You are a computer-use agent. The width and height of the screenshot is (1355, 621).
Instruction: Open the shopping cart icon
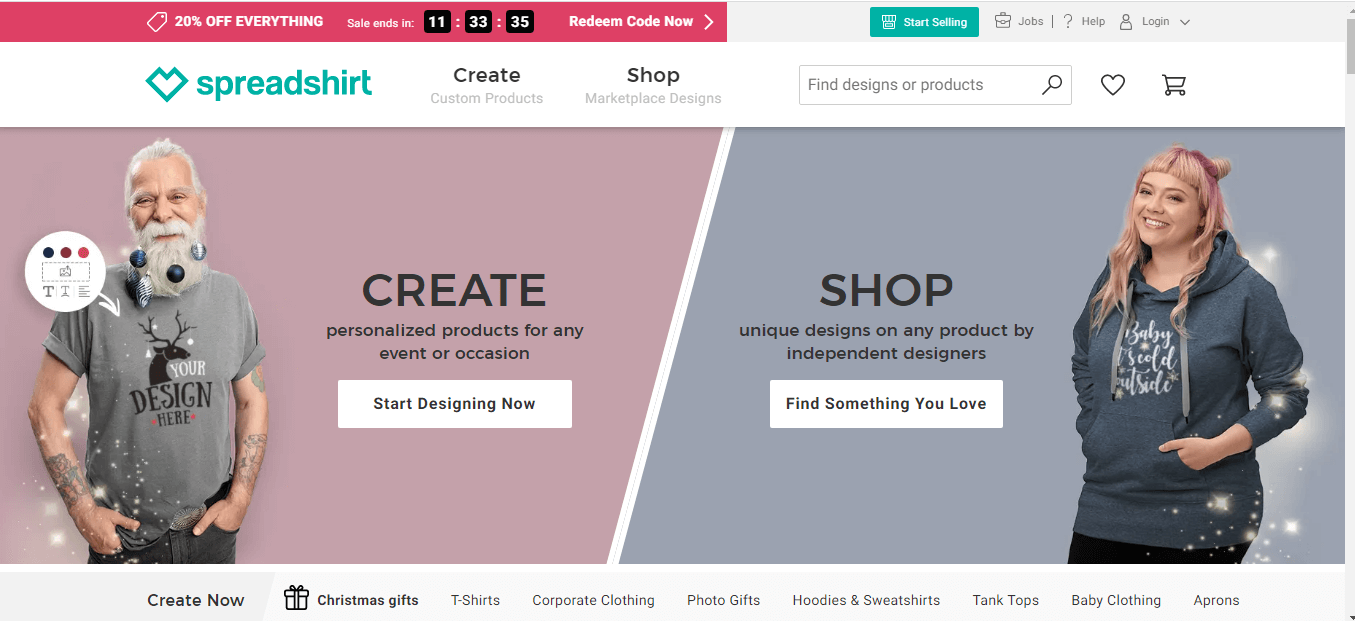(x=1174, y=85)
